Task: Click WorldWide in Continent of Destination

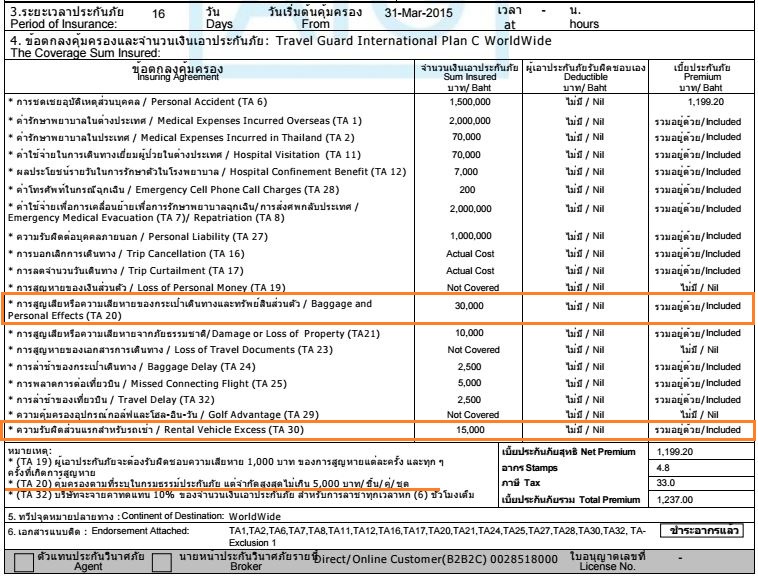Action: tap(254, 516)
